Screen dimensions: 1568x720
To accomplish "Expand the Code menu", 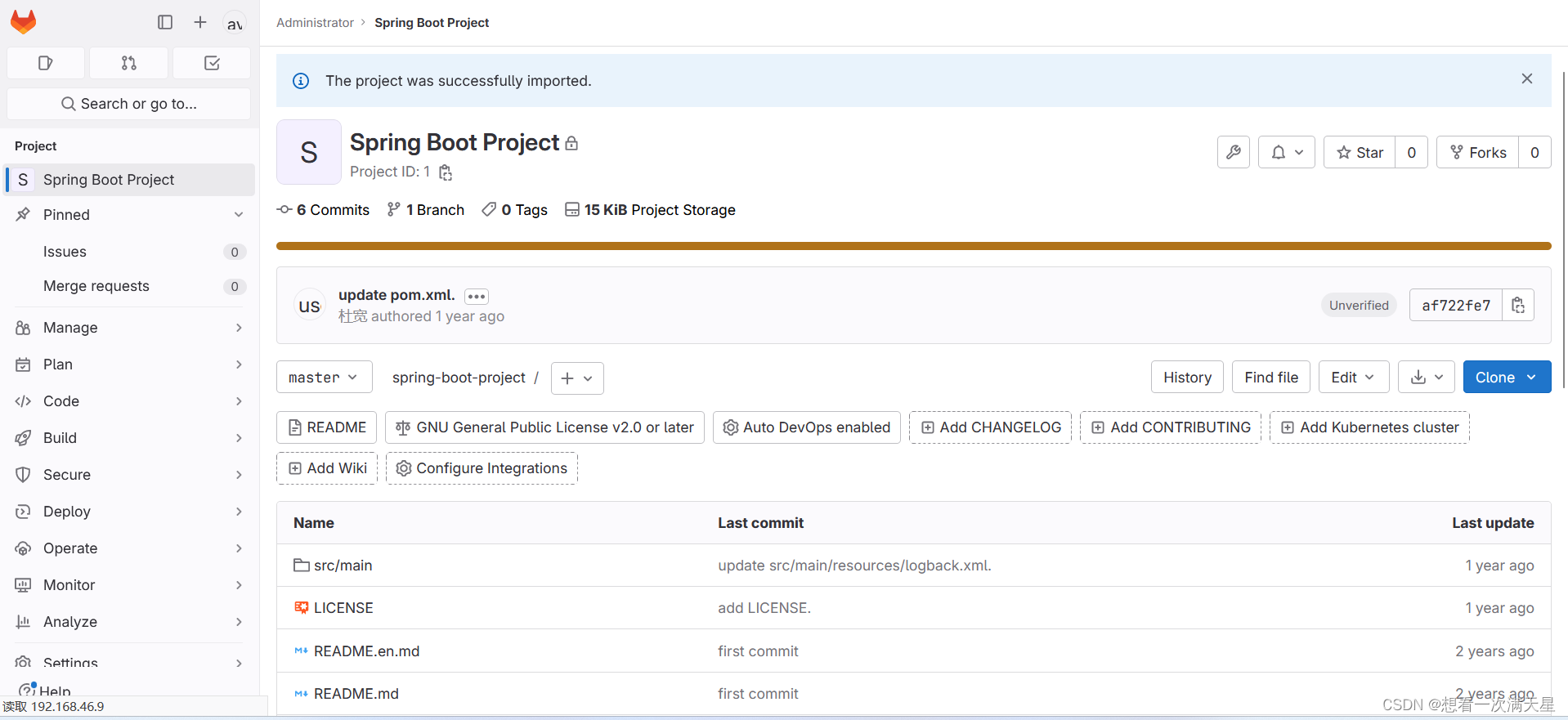I will (x=131, y=401).
